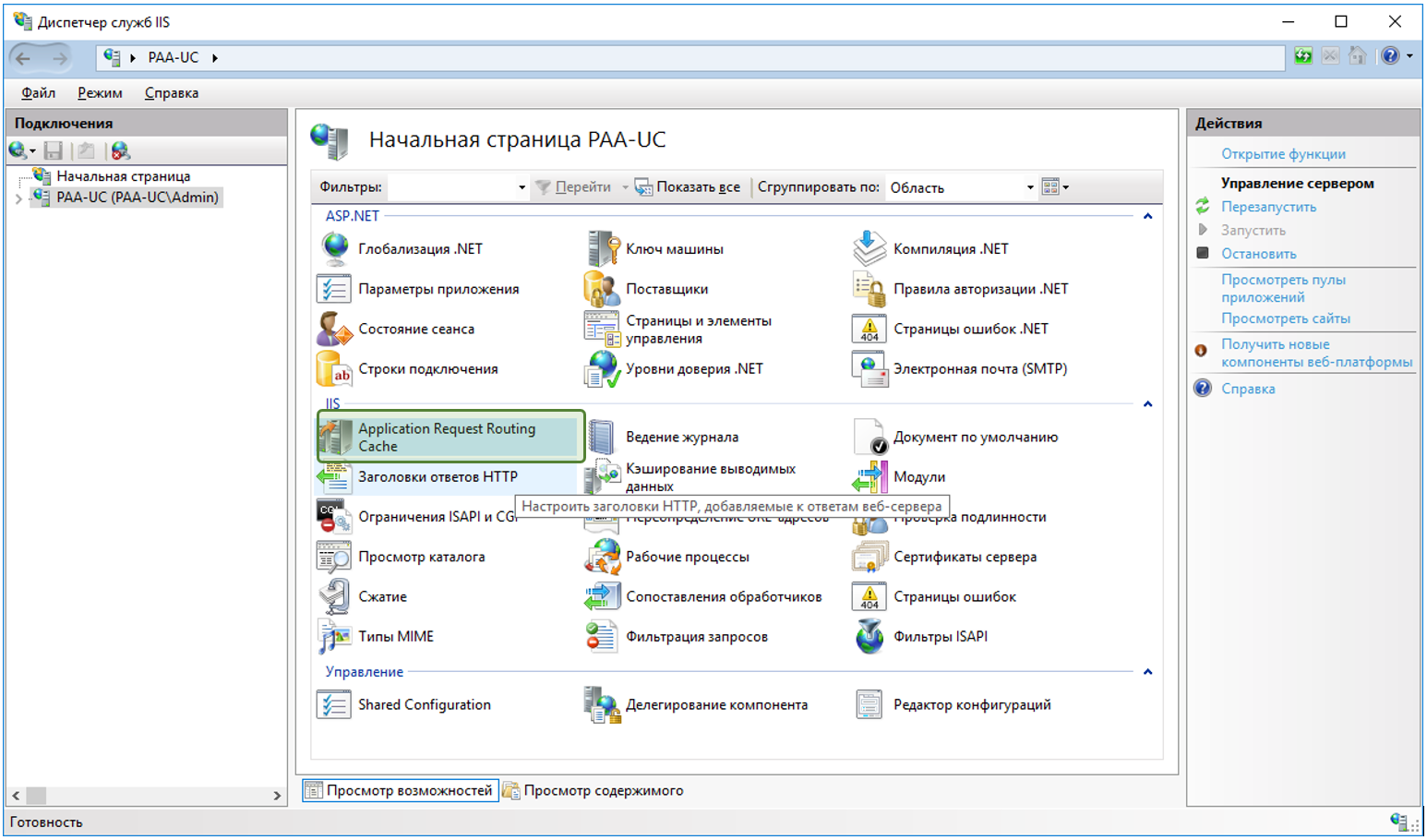This screenshot has height=840, width=1427.
Task: Open Параметры приложения feature
Action: tap(418, 289)
